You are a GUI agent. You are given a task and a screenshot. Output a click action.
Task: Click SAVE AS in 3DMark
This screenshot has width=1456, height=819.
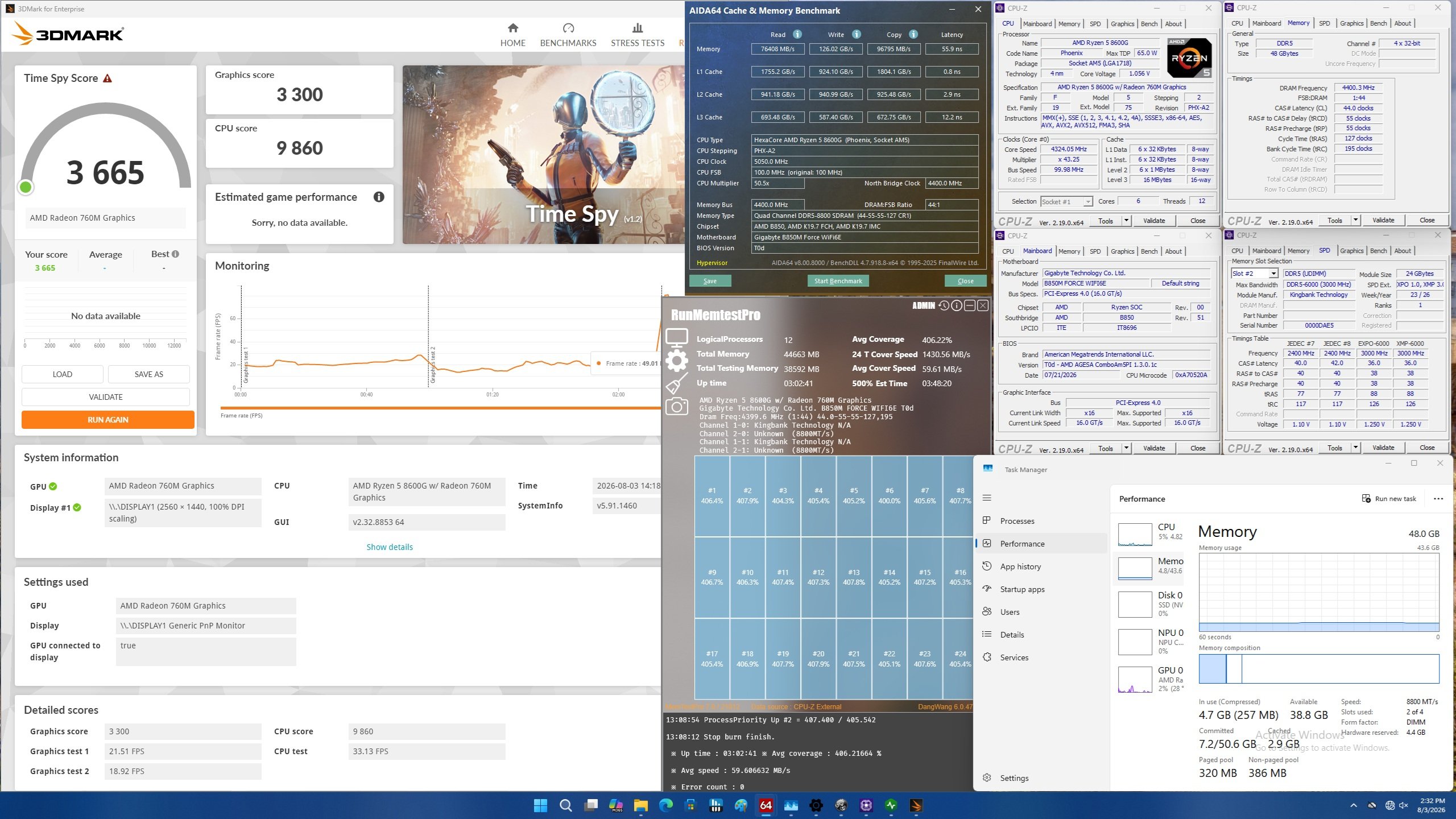[x=149, y=374]
